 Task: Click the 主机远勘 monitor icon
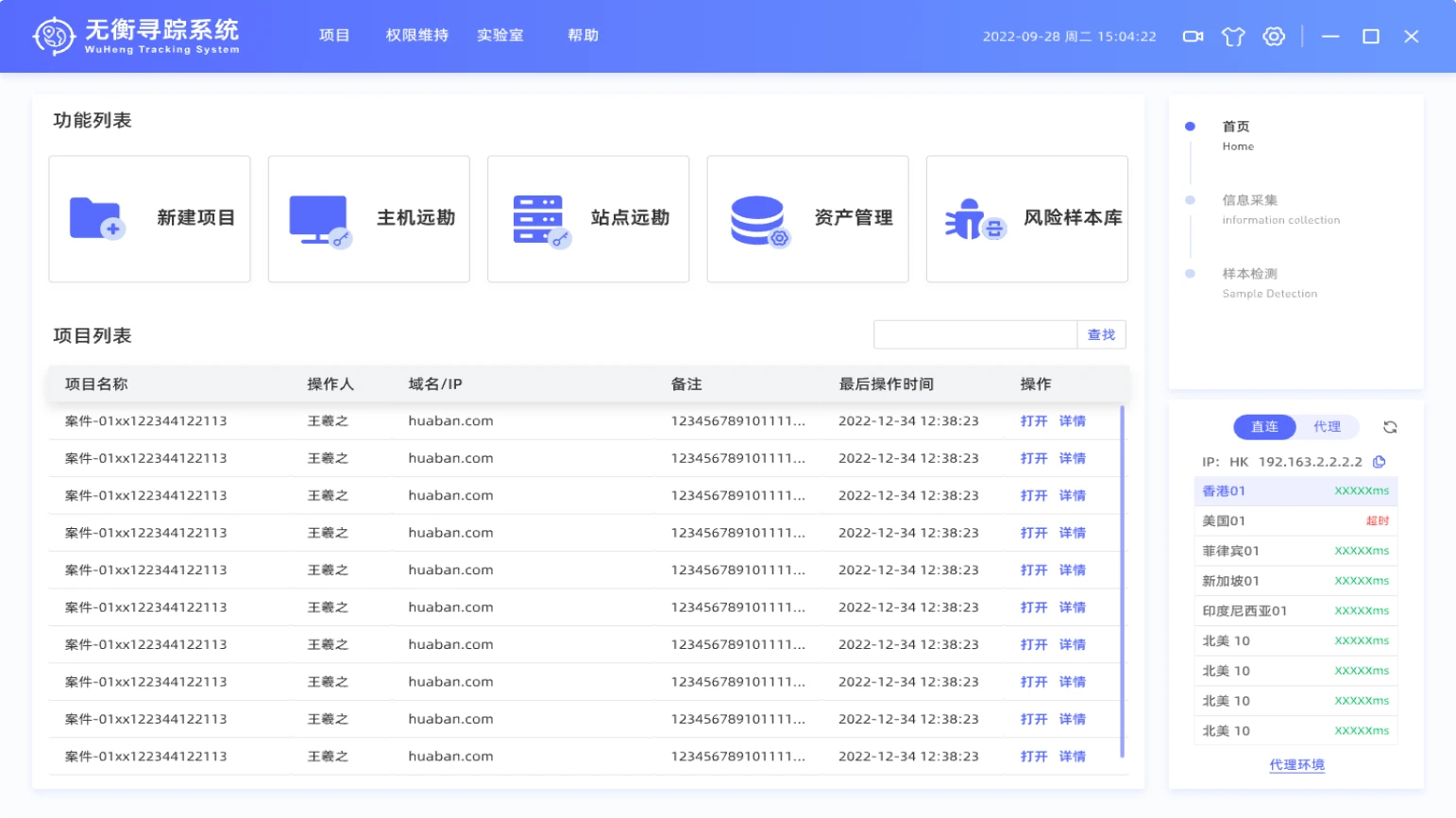320,220
